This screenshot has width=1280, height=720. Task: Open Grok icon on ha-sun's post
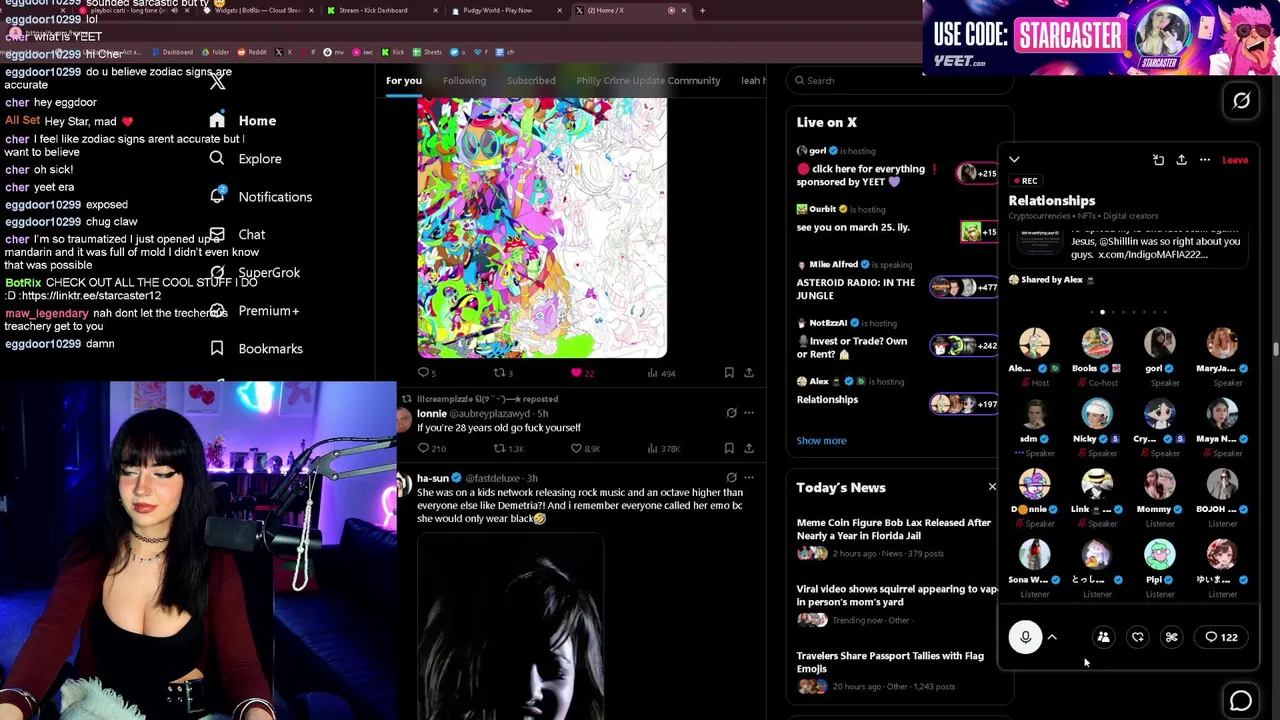click(731, 478)
